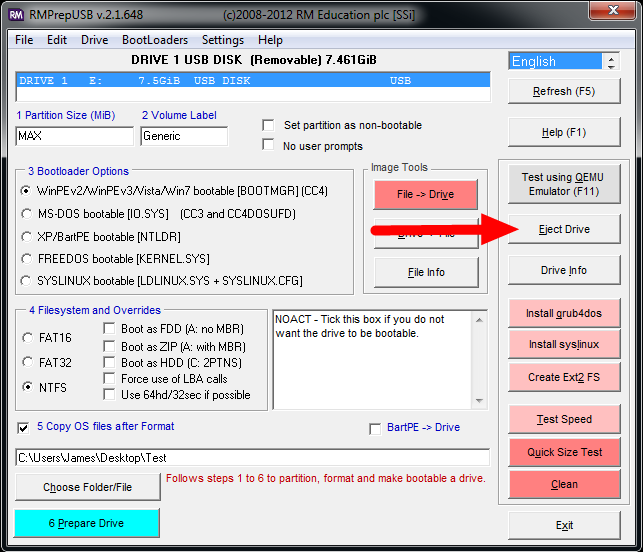Tick Set partition as non-bootable
The image size is (643, 552).
pos(268,125)
